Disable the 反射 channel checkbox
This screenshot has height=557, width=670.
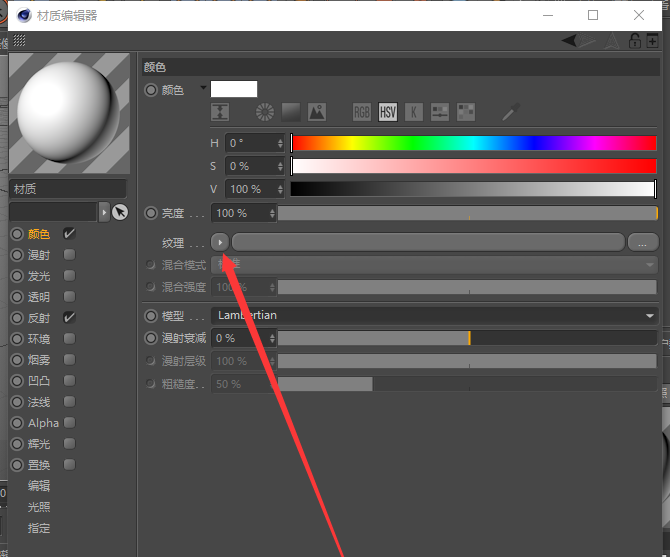pos(69,317)
